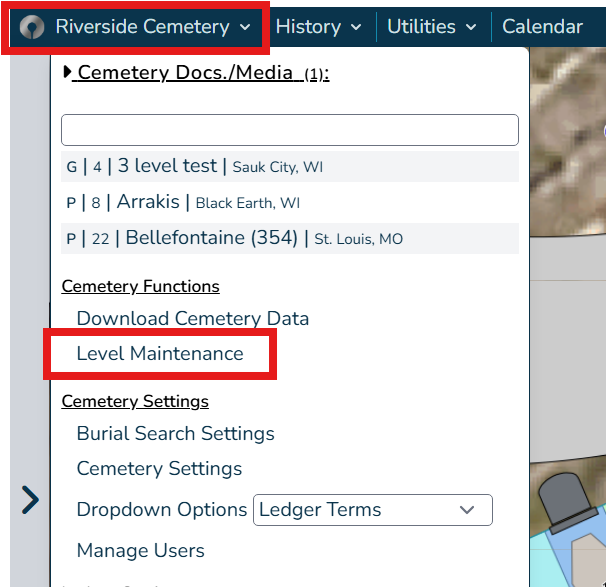The width and height of the screenshot is (606, 587).
Task: Open the Calendar menu item
Action: 542,27
